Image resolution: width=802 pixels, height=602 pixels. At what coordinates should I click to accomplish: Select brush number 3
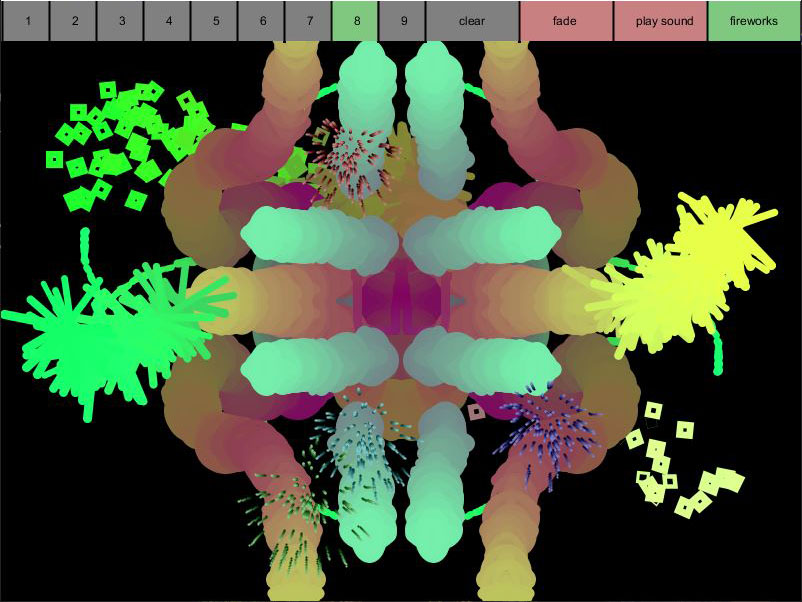pyautogui.click(x=121, y=21)
